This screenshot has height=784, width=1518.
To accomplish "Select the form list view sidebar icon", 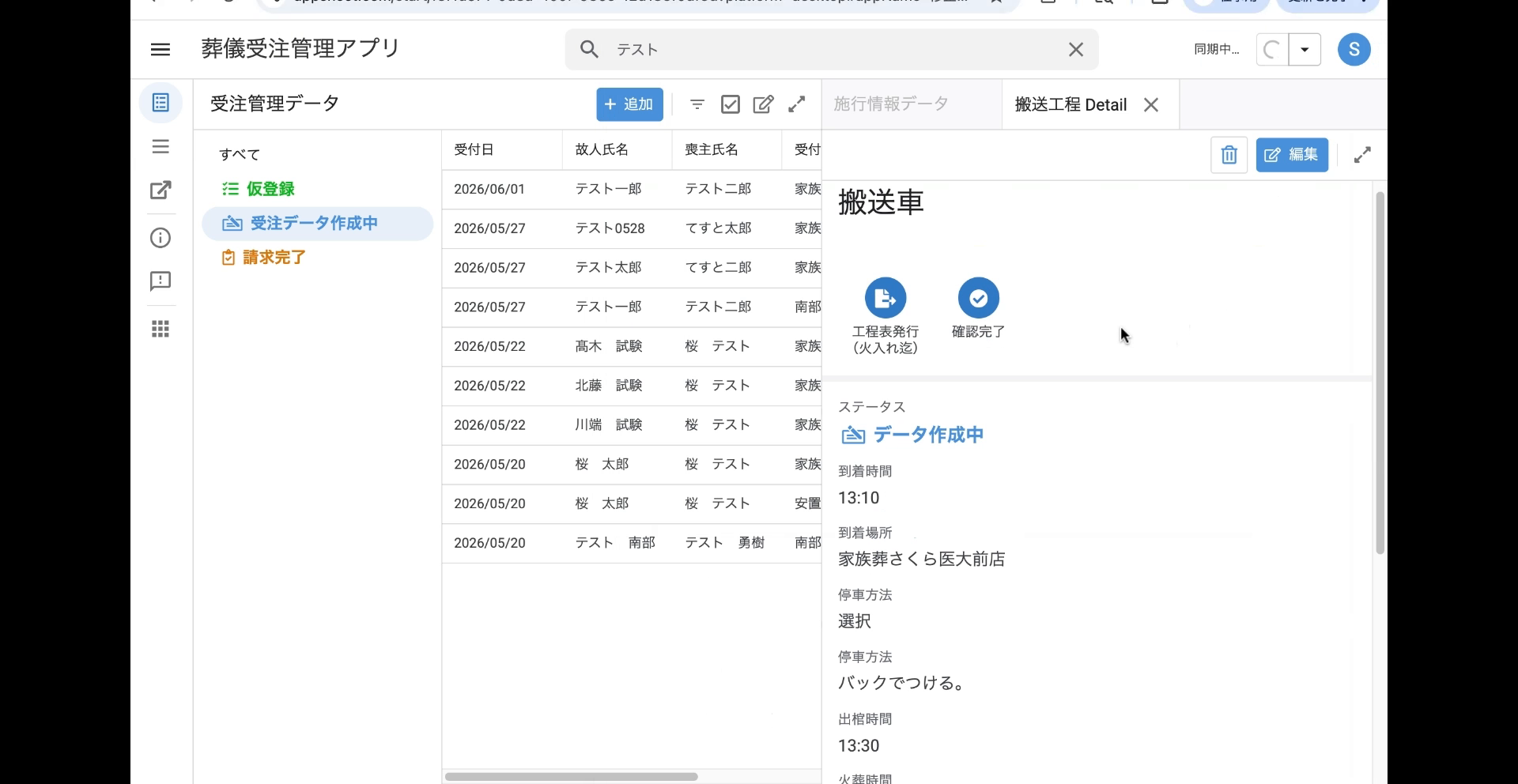I will [160, 103].
